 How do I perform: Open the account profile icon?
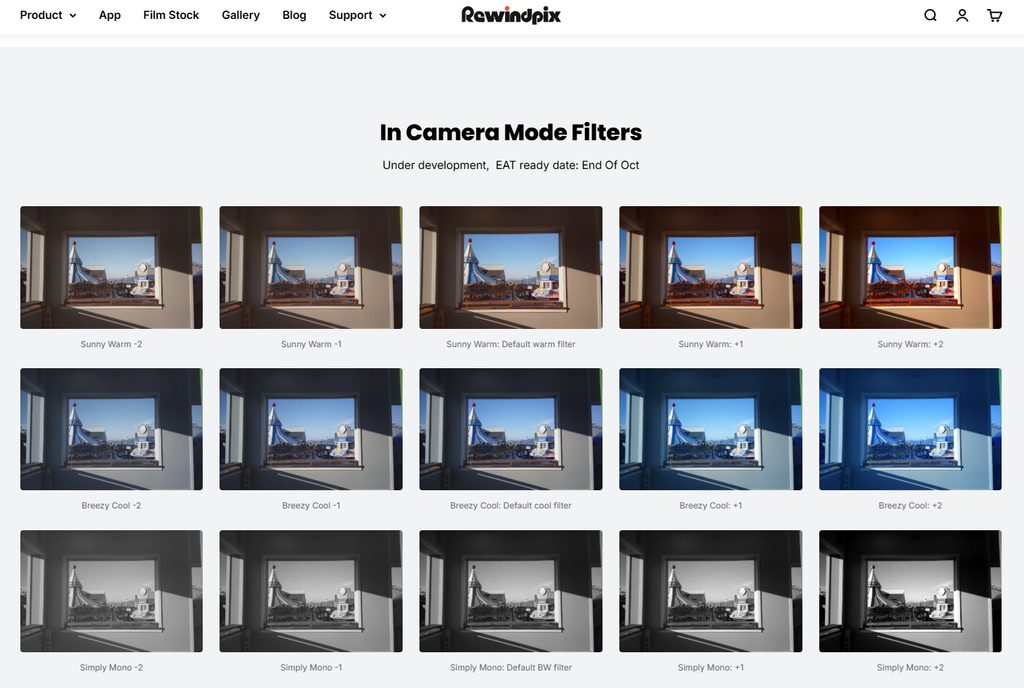pos(962,15)
